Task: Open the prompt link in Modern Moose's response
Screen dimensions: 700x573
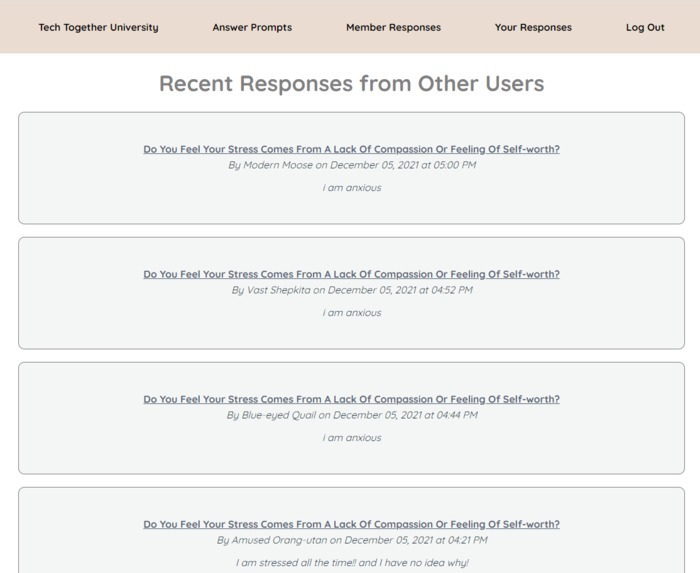Action: click(x=351, y=149)
